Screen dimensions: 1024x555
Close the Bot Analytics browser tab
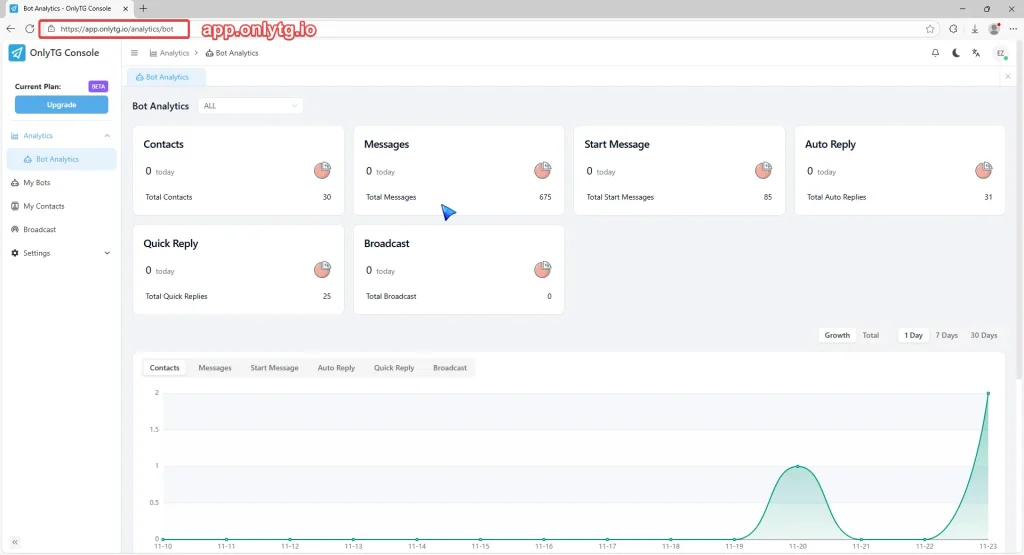(125, 8)
